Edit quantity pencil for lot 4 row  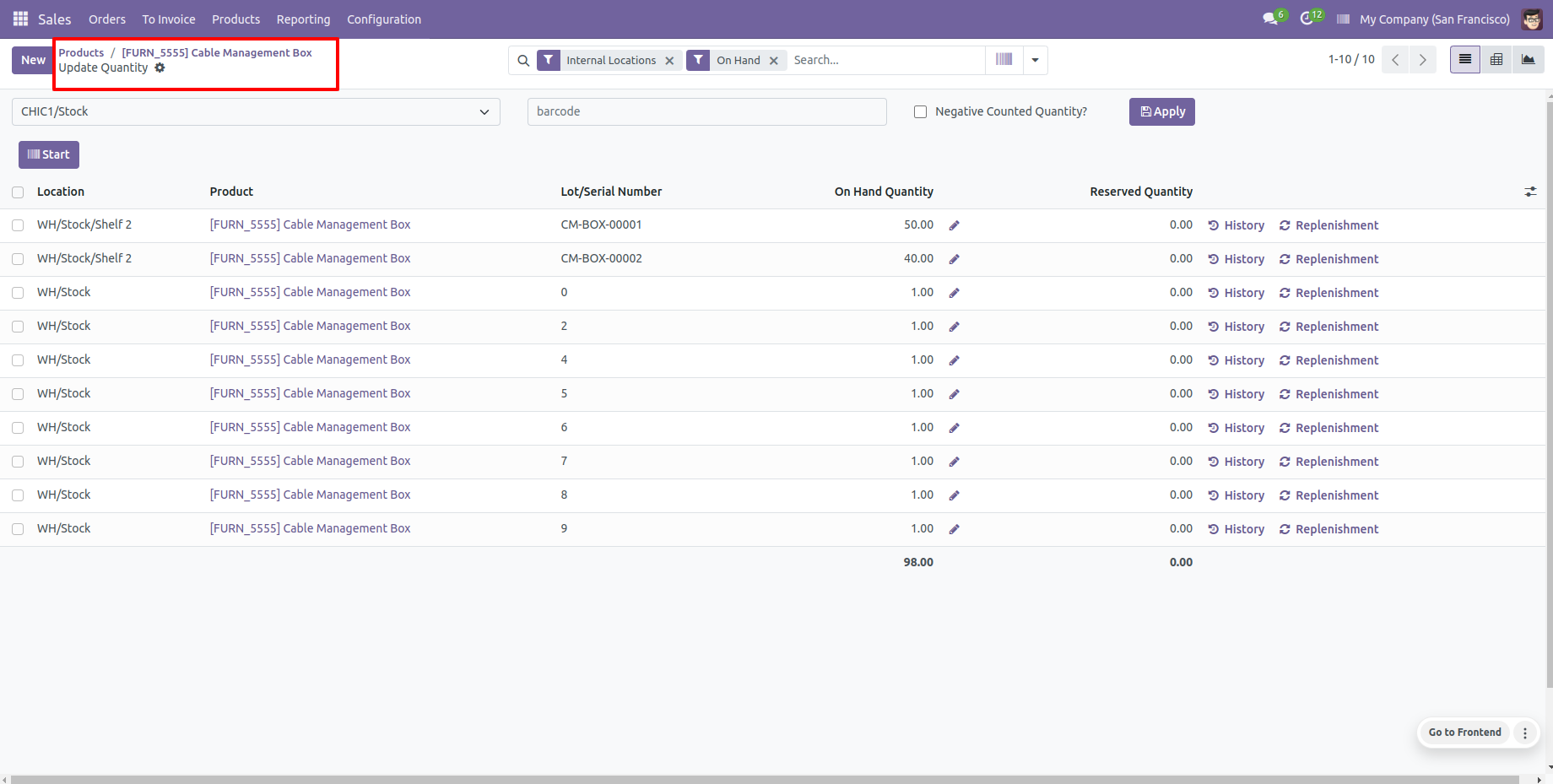(954, 360)
